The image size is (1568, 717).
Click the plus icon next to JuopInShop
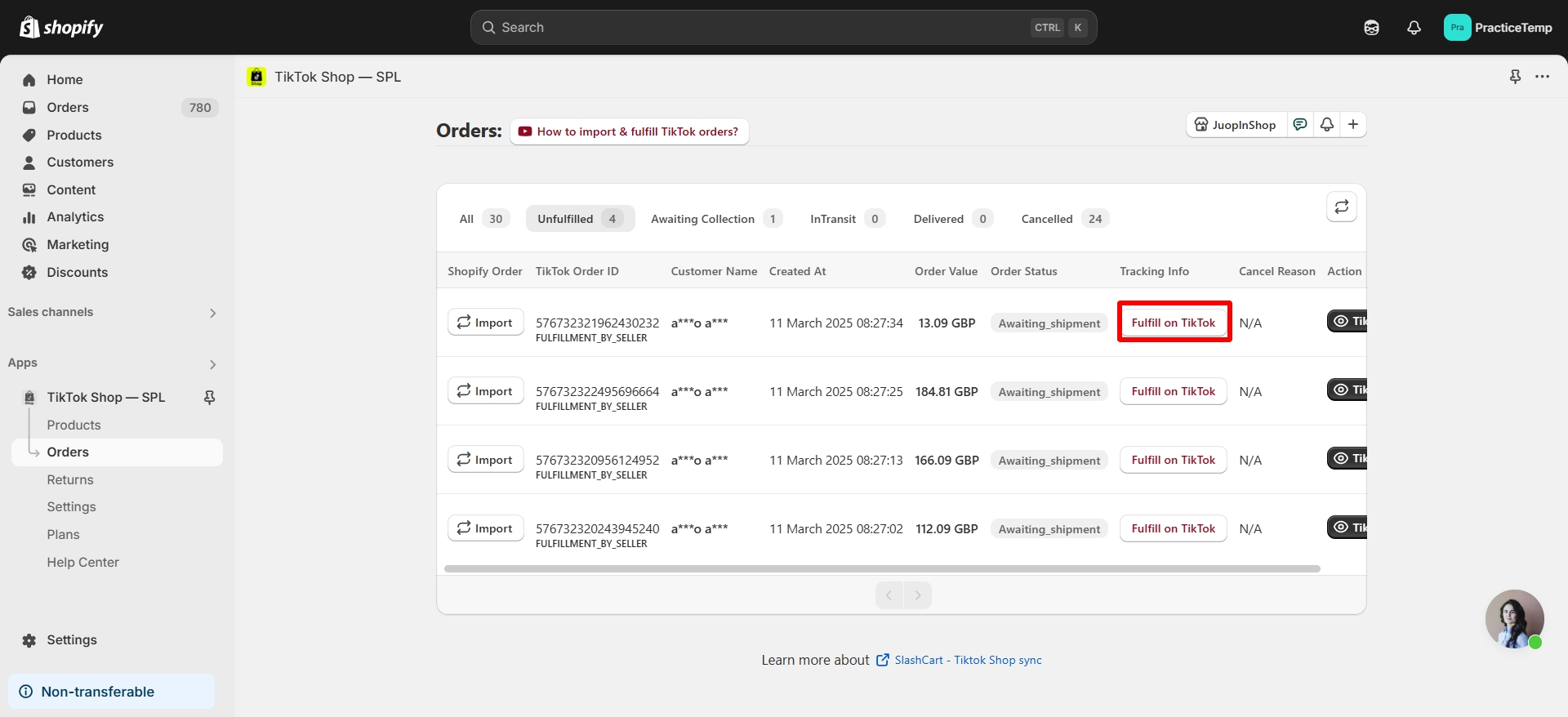(1353, 124)
